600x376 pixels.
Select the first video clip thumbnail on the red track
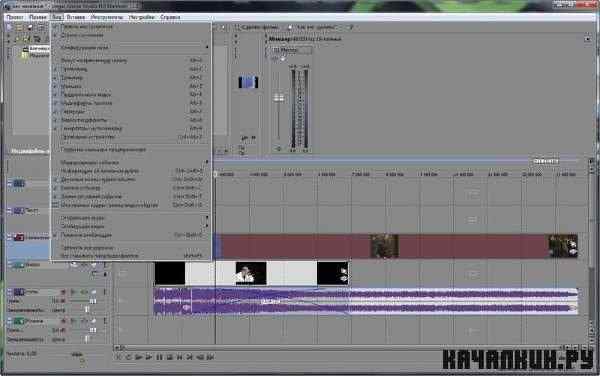coord(385,246)
